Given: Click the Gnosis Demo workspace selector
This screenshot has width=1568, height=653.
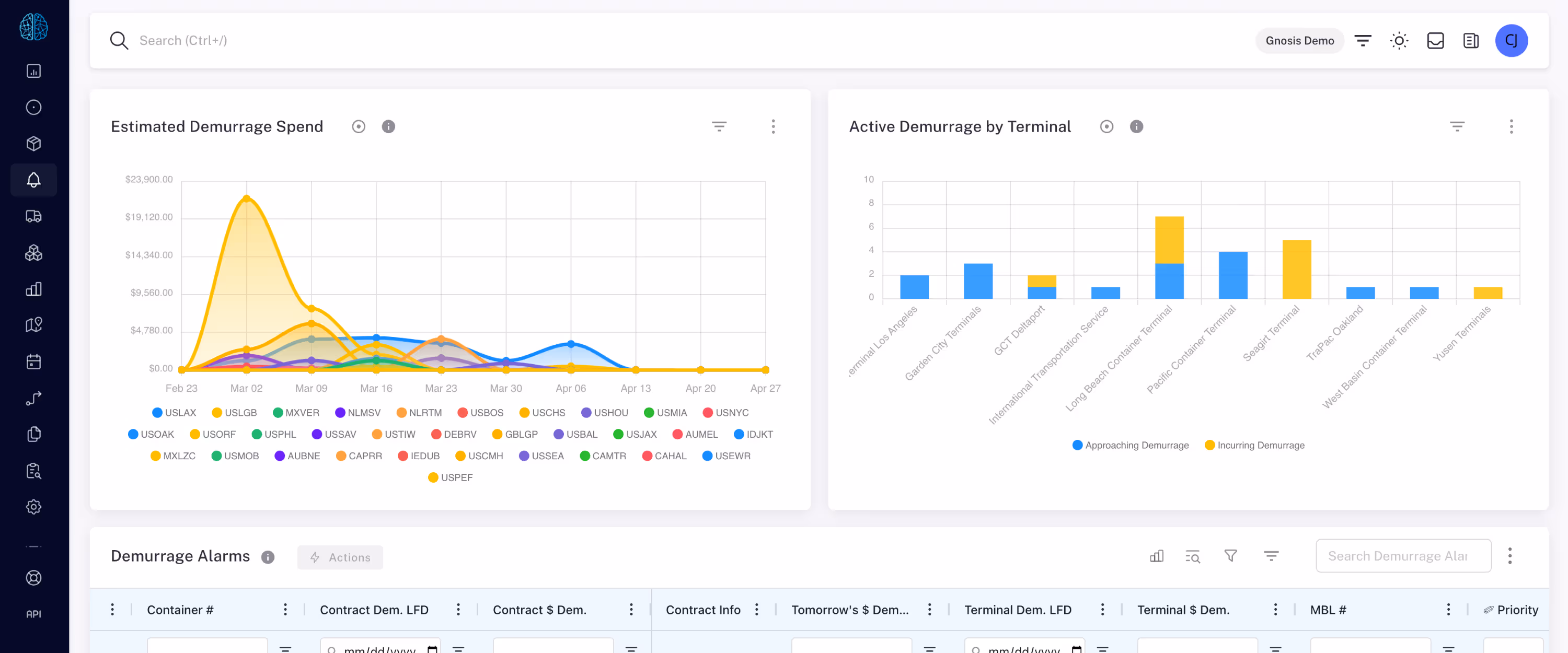Looking at the screenshot, I should [1299, 41].
